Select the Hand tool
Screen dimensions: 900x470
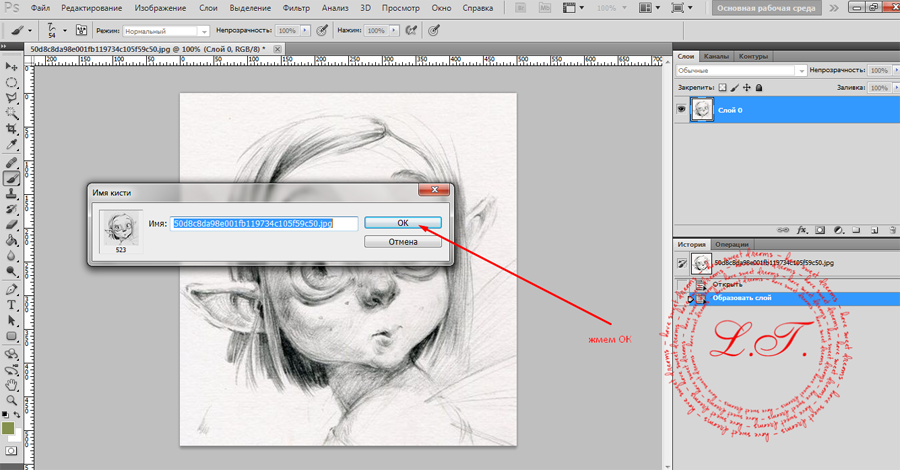click(x=11, y=385)
